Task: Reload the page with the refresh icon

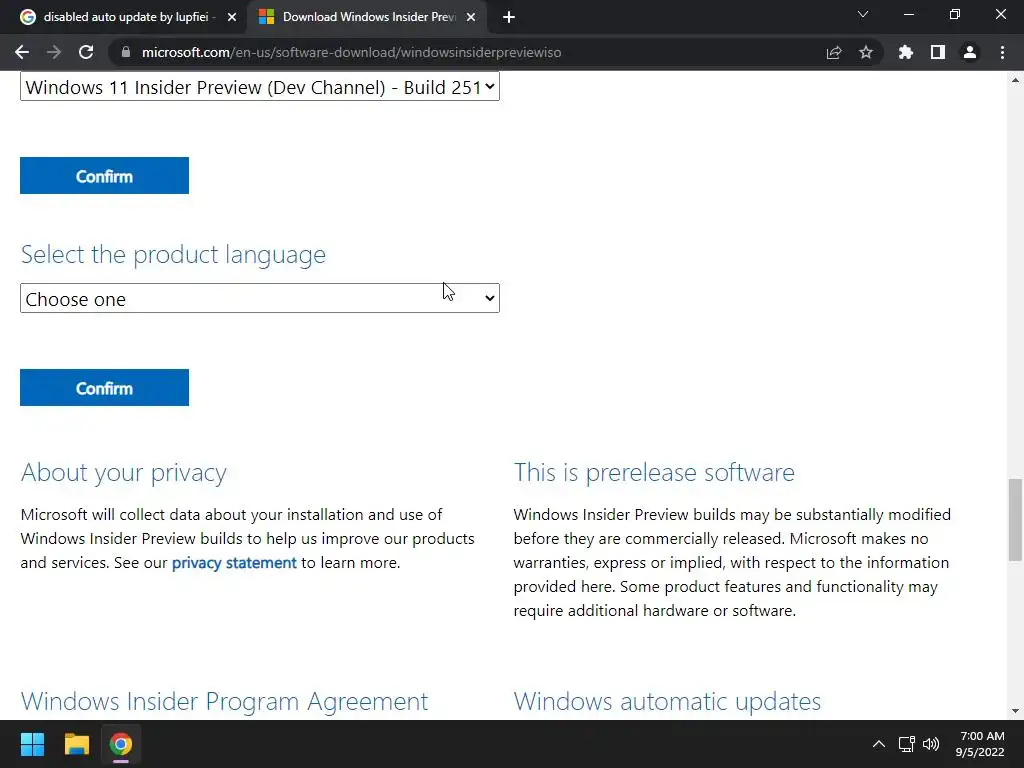Action: [x=86, y=52]
